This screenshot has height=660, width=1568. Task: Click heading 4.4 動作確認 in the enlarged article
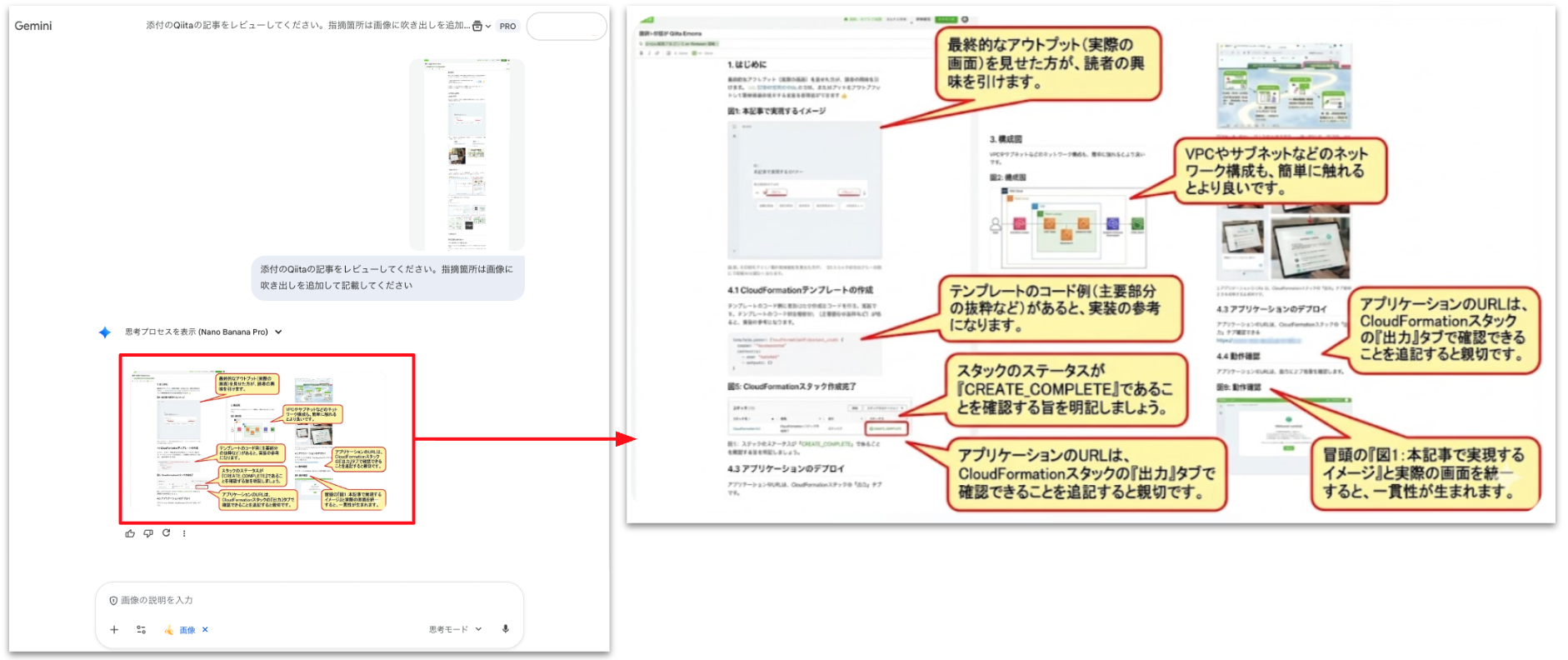point(1238,356)
